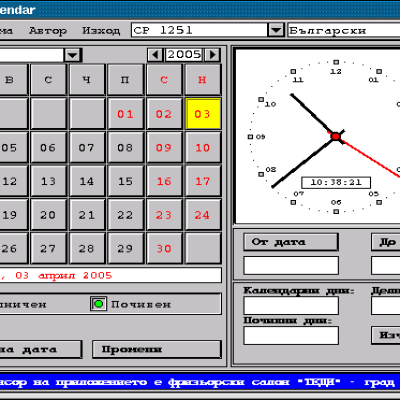Select date 15 in calendar
Screen dimensions: 400x400
coord(125,181)
